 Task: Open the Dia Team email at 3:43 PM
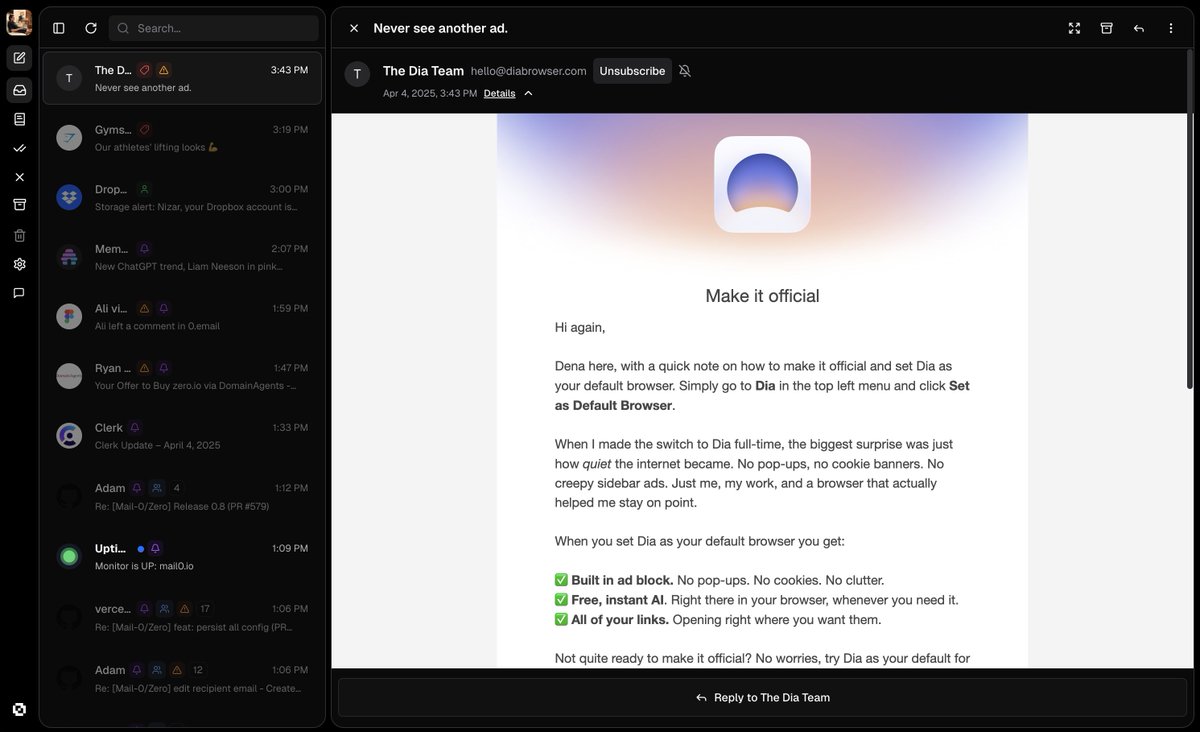pos(182,78)
